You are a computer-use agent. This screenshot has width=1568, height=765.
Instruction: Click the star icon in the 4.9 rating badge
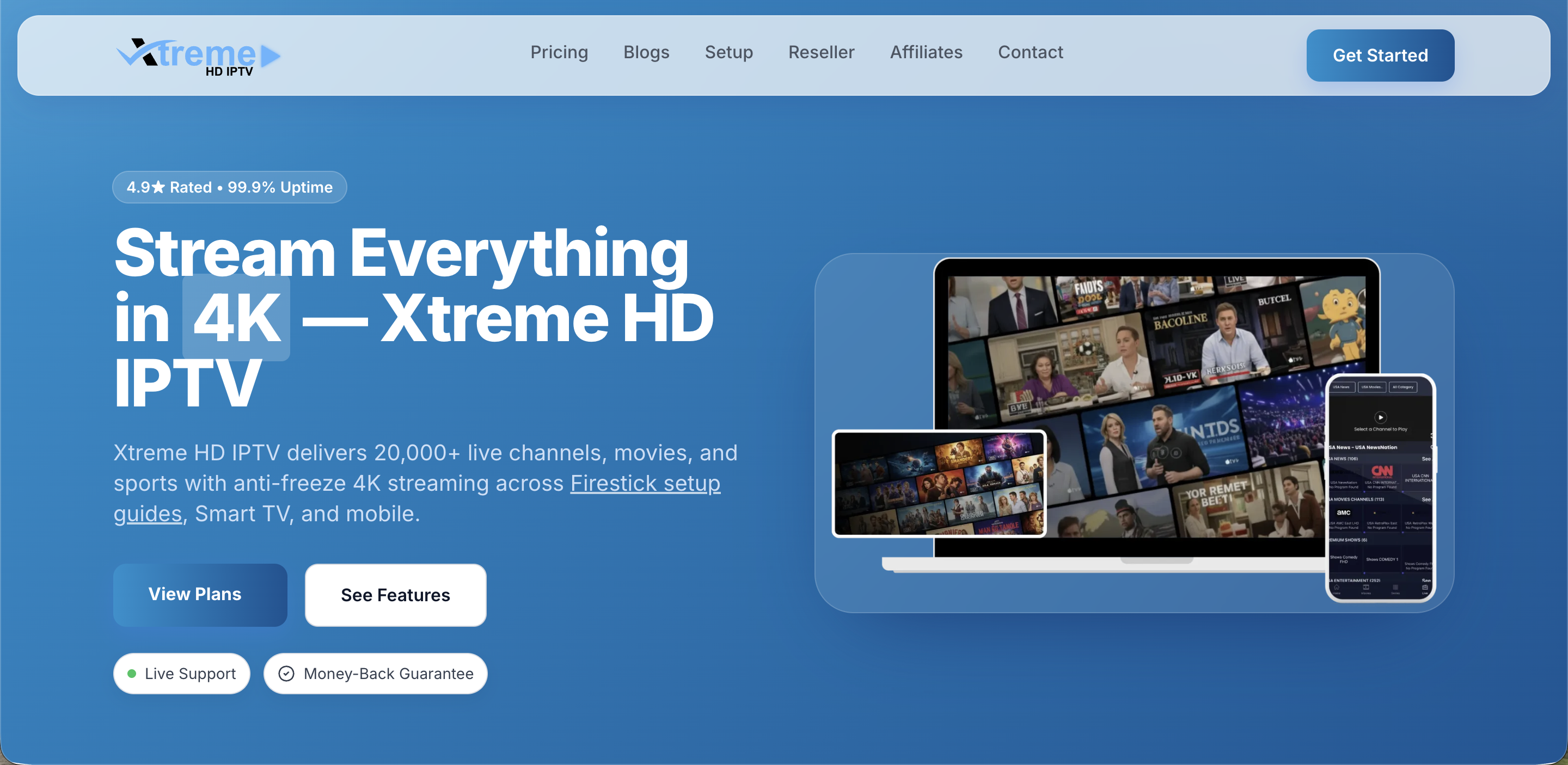pos(159,187)
